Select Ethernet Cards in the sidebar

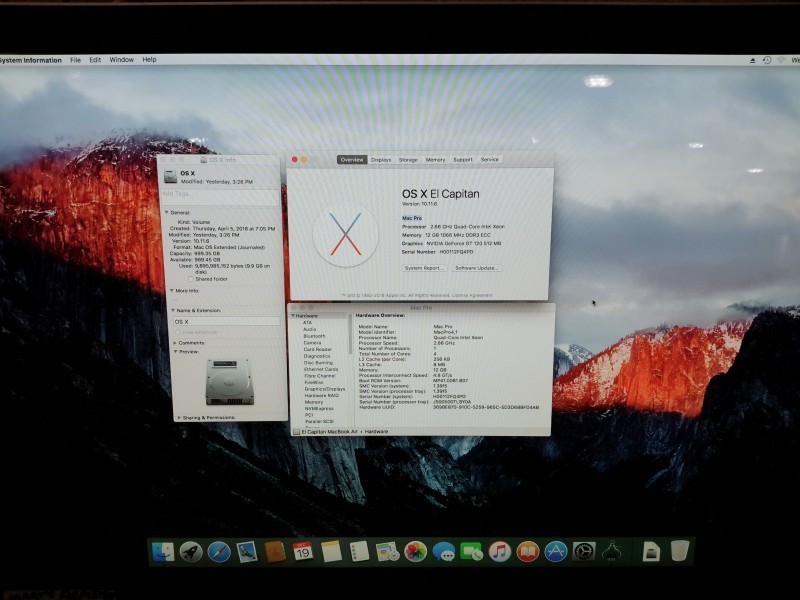(x=321, y=369)
